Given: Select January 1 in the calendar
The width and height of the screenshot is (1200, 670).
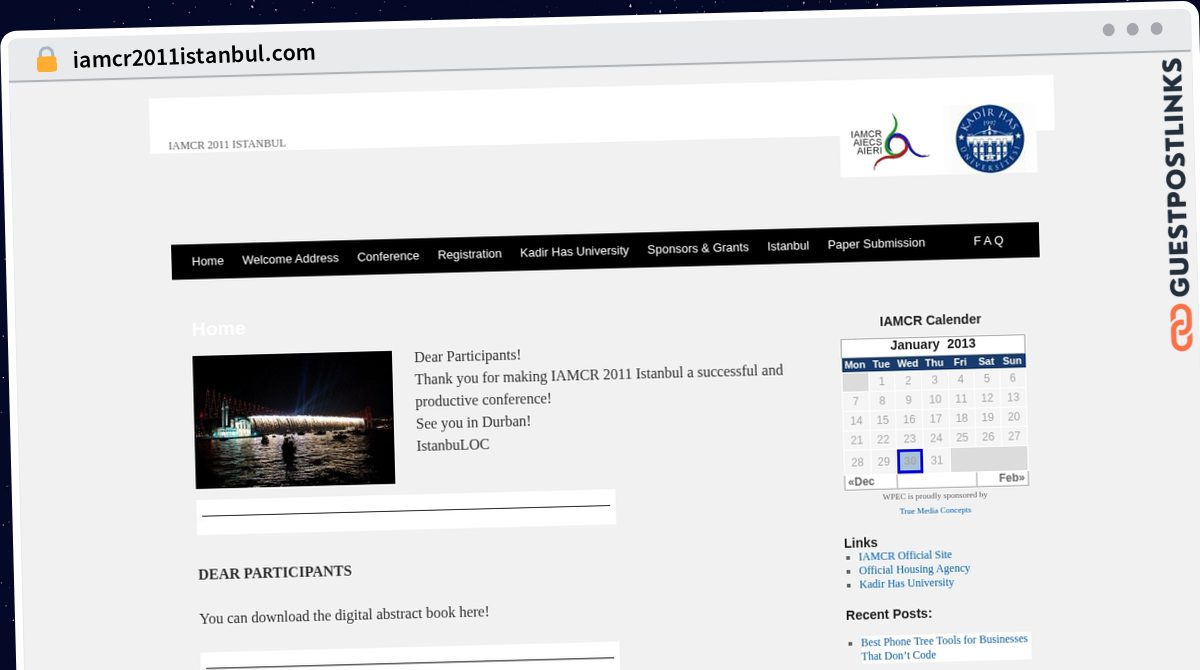Looking at the screenshot, I should (x=881, y=381).
